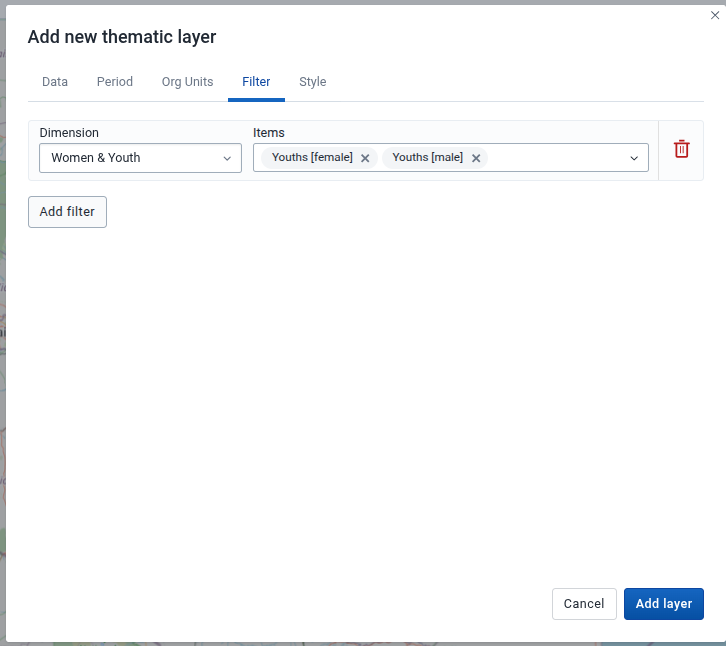The height and width of the screenshot is (646, 726).
Task: Click the Youths [male] chip label
Action: click(x=427, y=158)
